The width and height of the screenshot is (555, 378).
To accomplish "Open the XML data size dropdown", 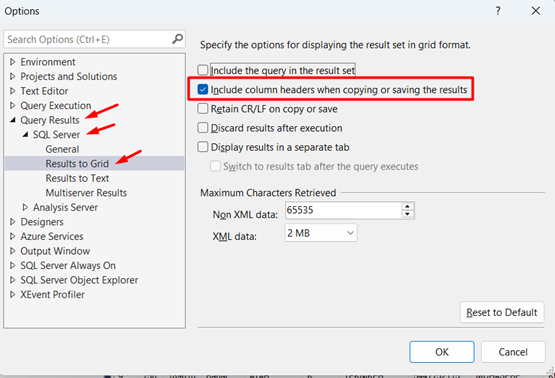I will (x=321, y=233).
